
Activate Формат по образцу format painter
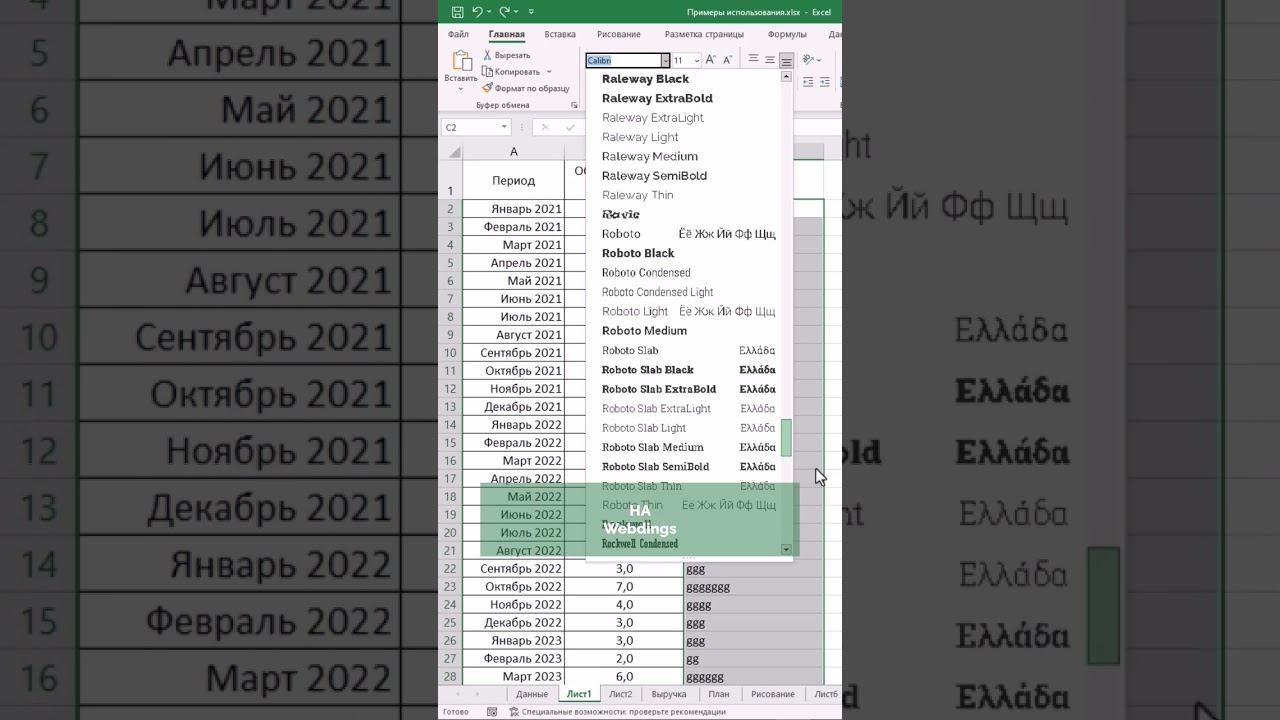525,88
